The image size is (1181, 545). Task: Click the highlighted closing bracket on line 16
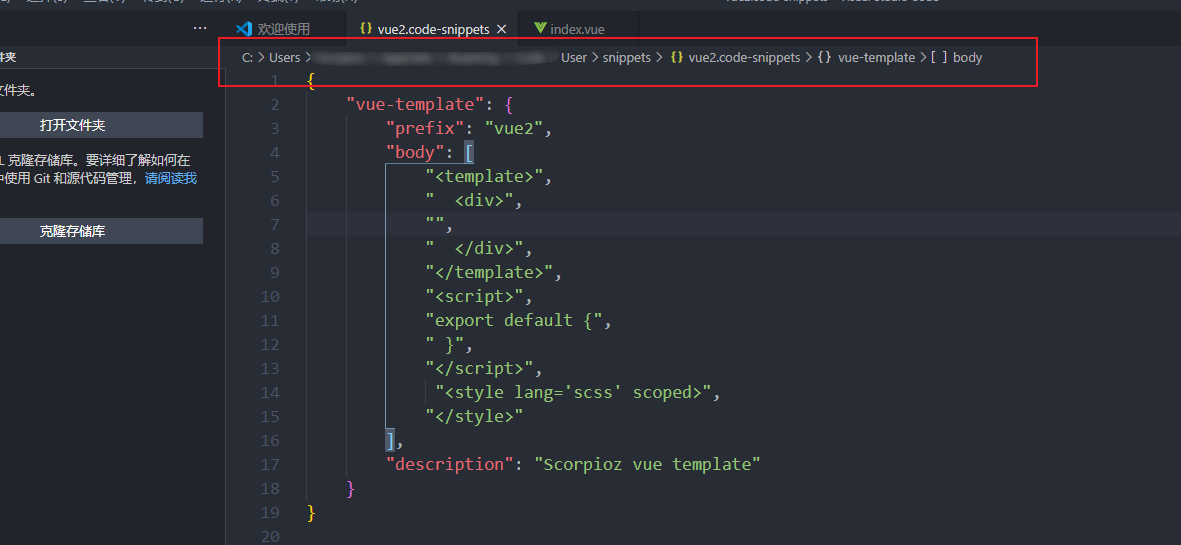pos(389,440)
